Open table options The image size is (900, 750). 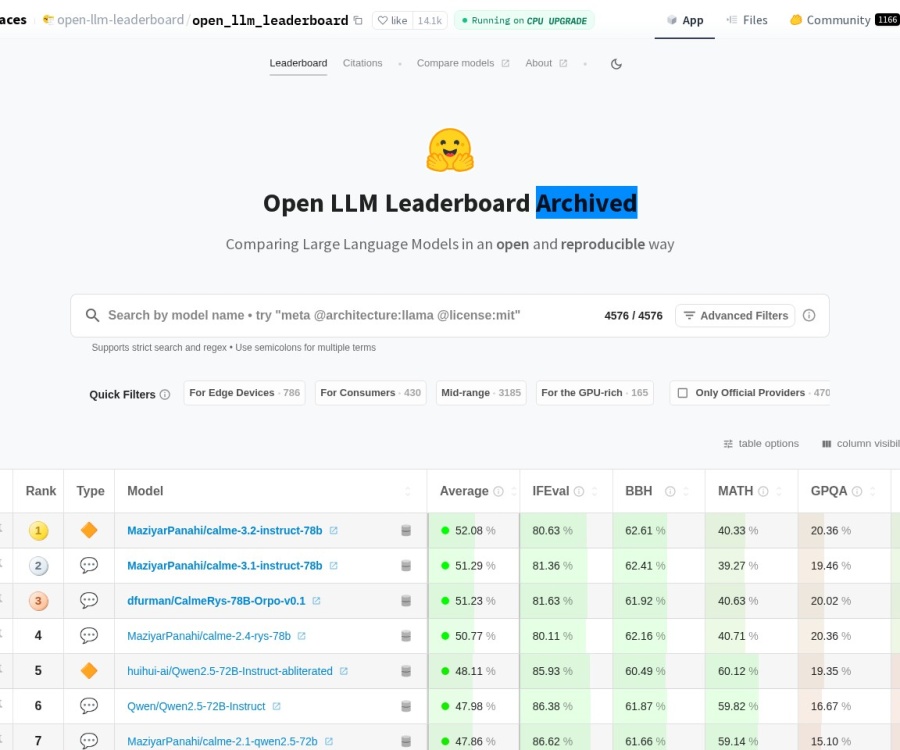point(761,444)
